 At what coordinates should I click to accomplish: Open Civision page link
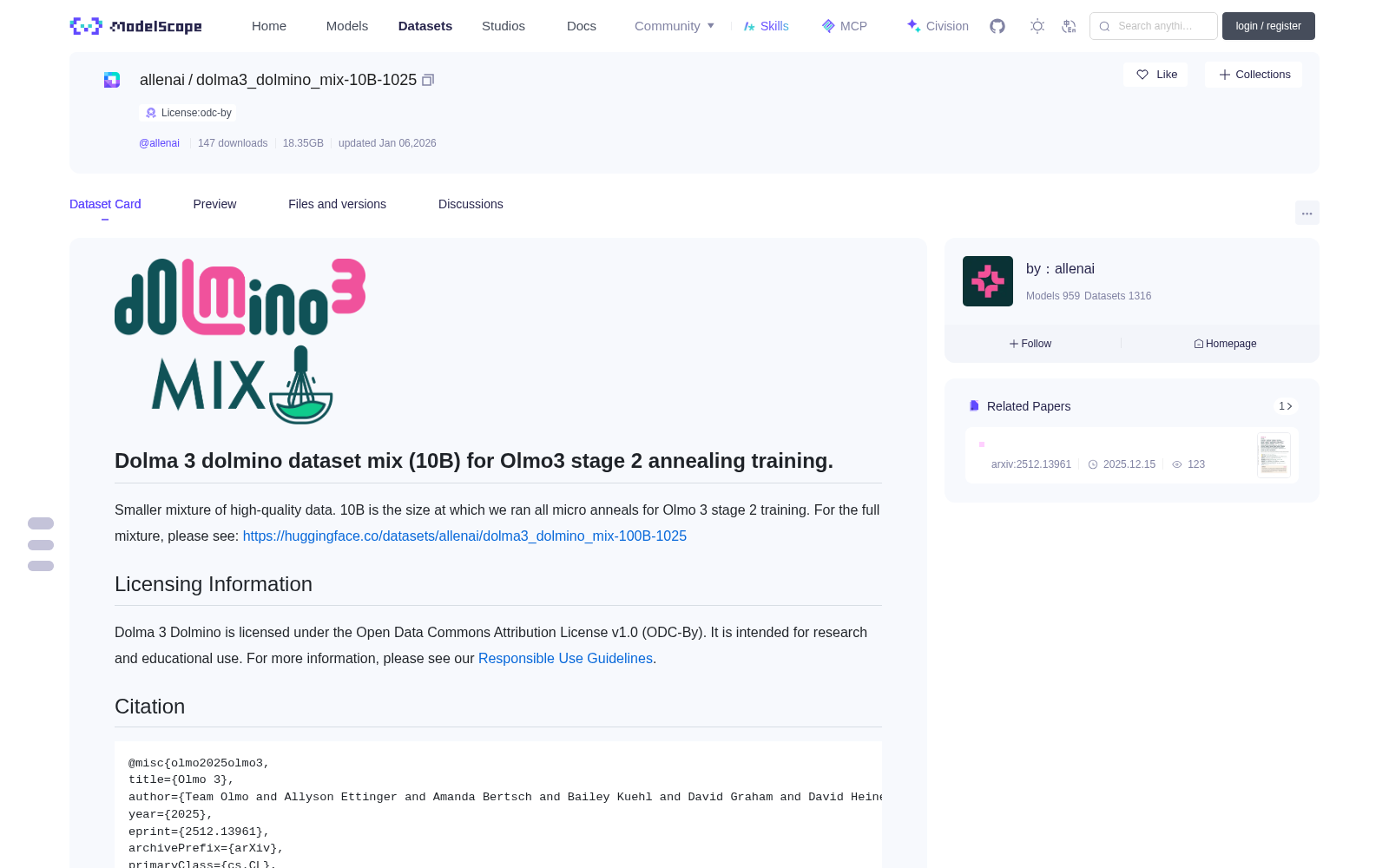coord(938,26)
